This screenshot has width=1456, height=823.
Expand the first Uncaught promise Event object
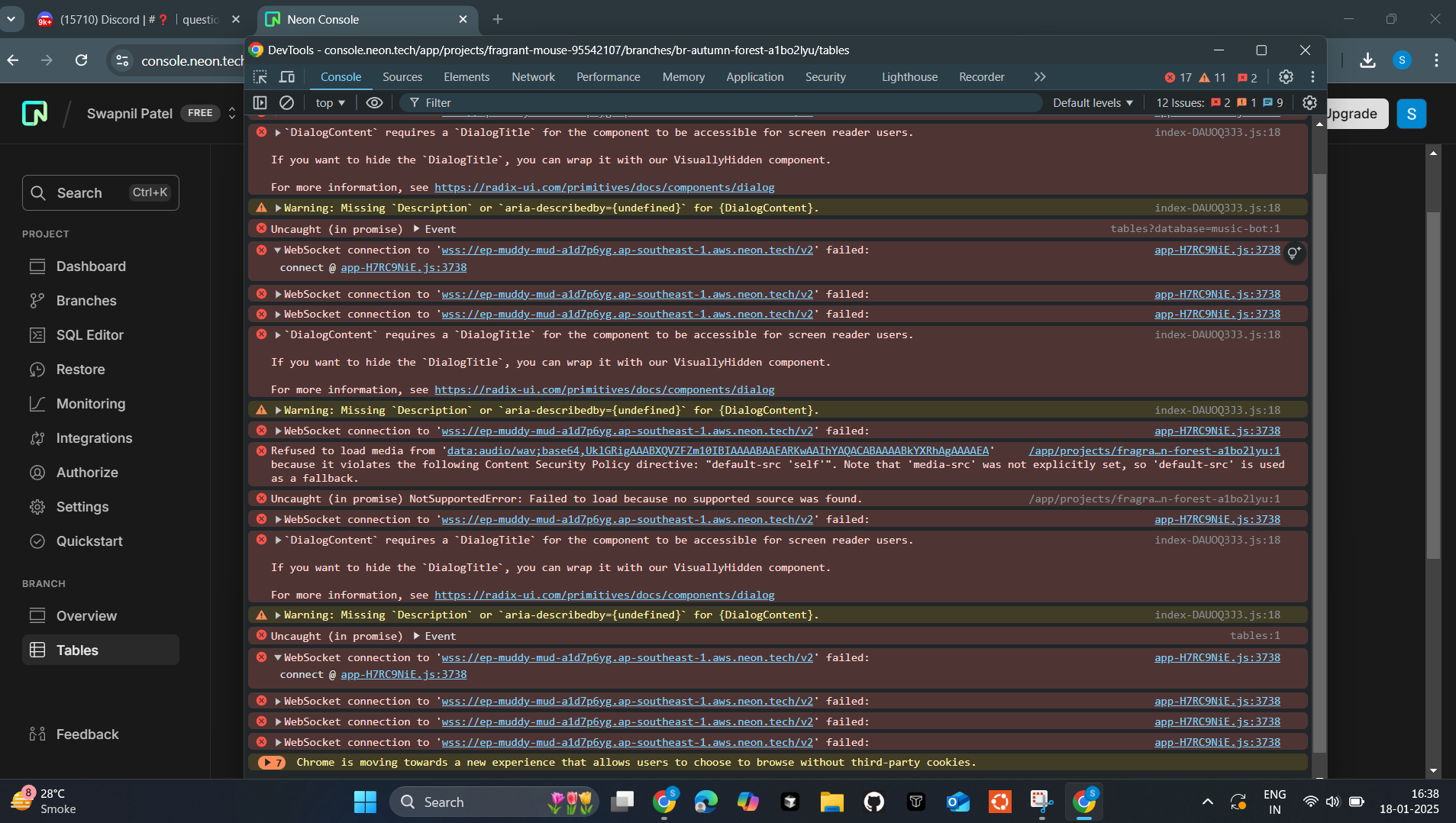(417, 229)
